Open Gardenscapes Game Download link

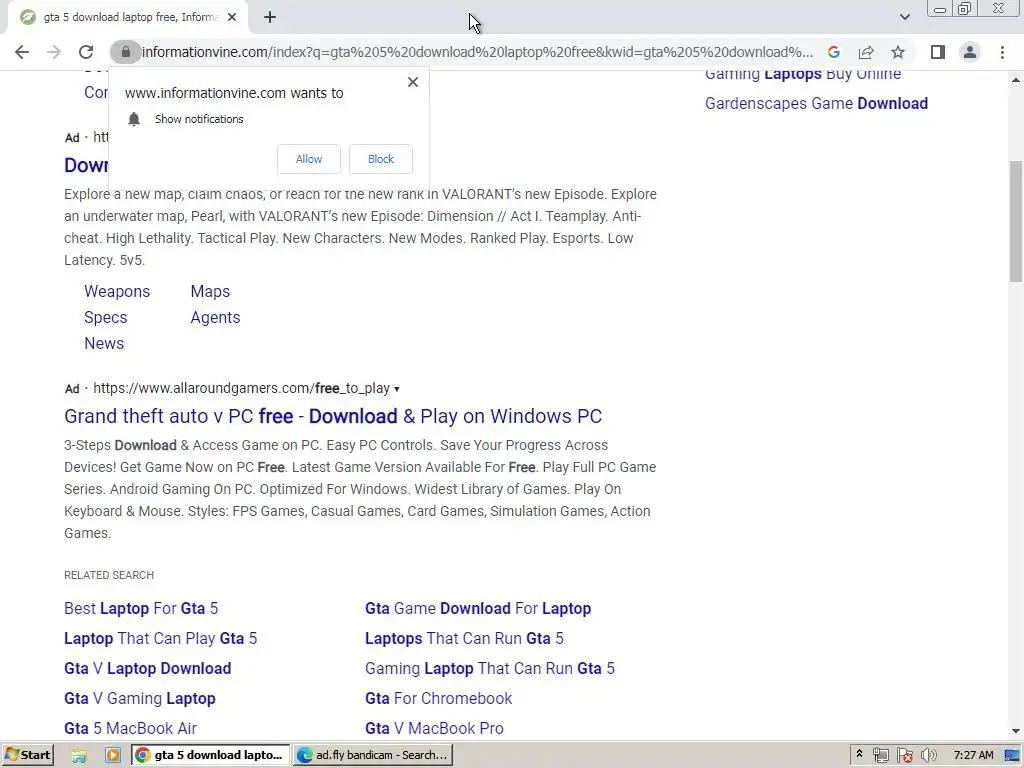pos(816,104)
